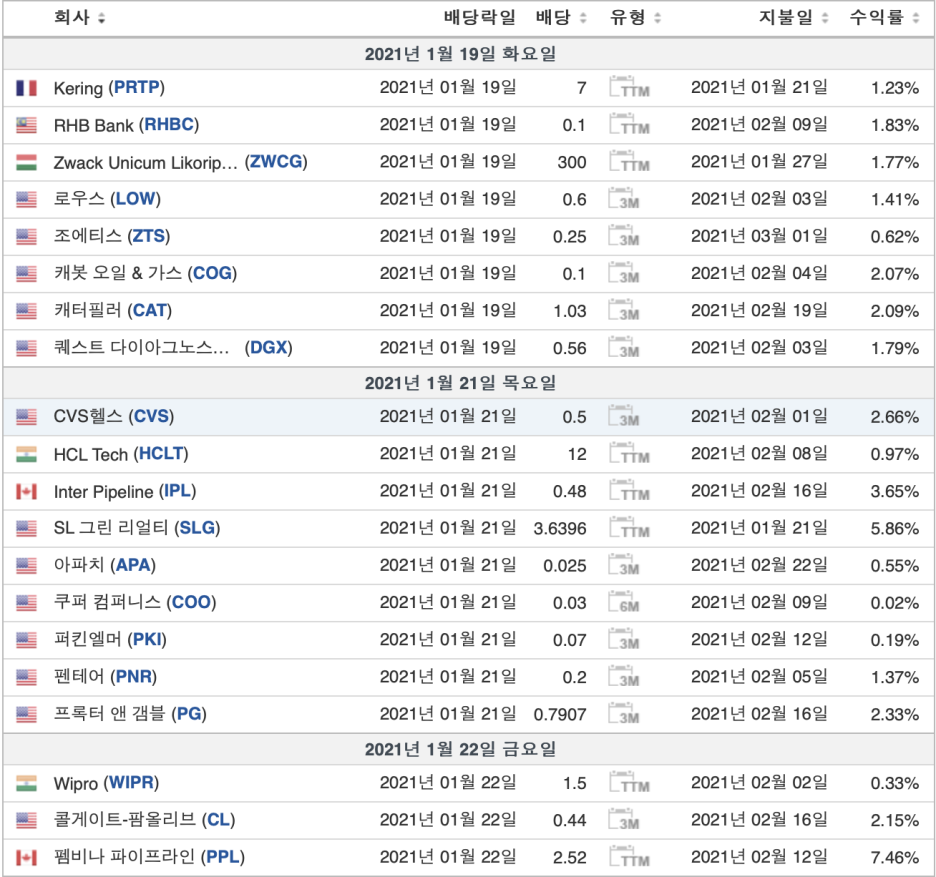
Task: Open the LOW ticker link
Action: [136, 199]
